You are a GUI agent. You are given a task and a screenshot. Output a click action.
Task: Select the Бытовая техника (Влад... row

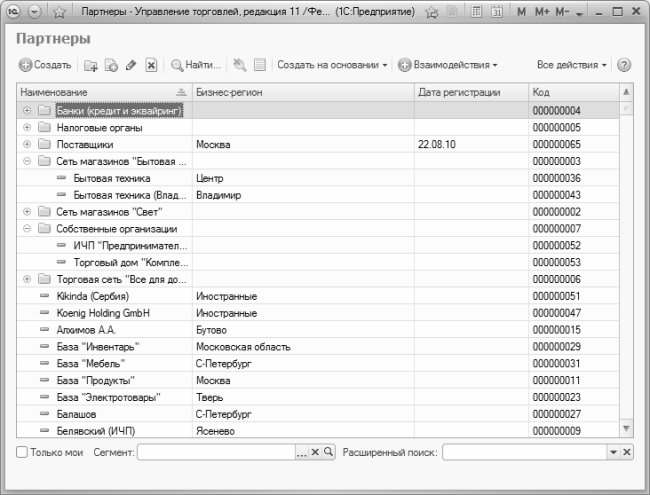point(318,195)
